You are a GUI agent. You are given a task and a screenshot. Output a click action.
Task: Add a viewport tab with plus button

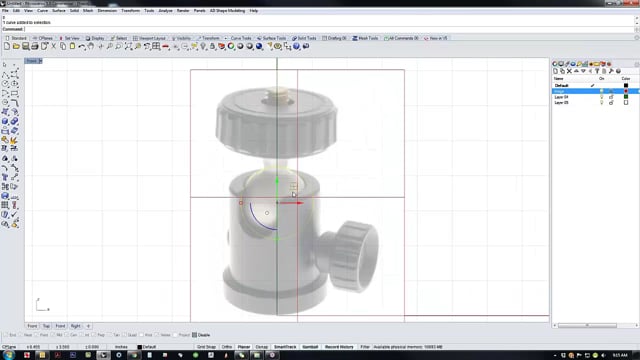[x=88, y=326]
